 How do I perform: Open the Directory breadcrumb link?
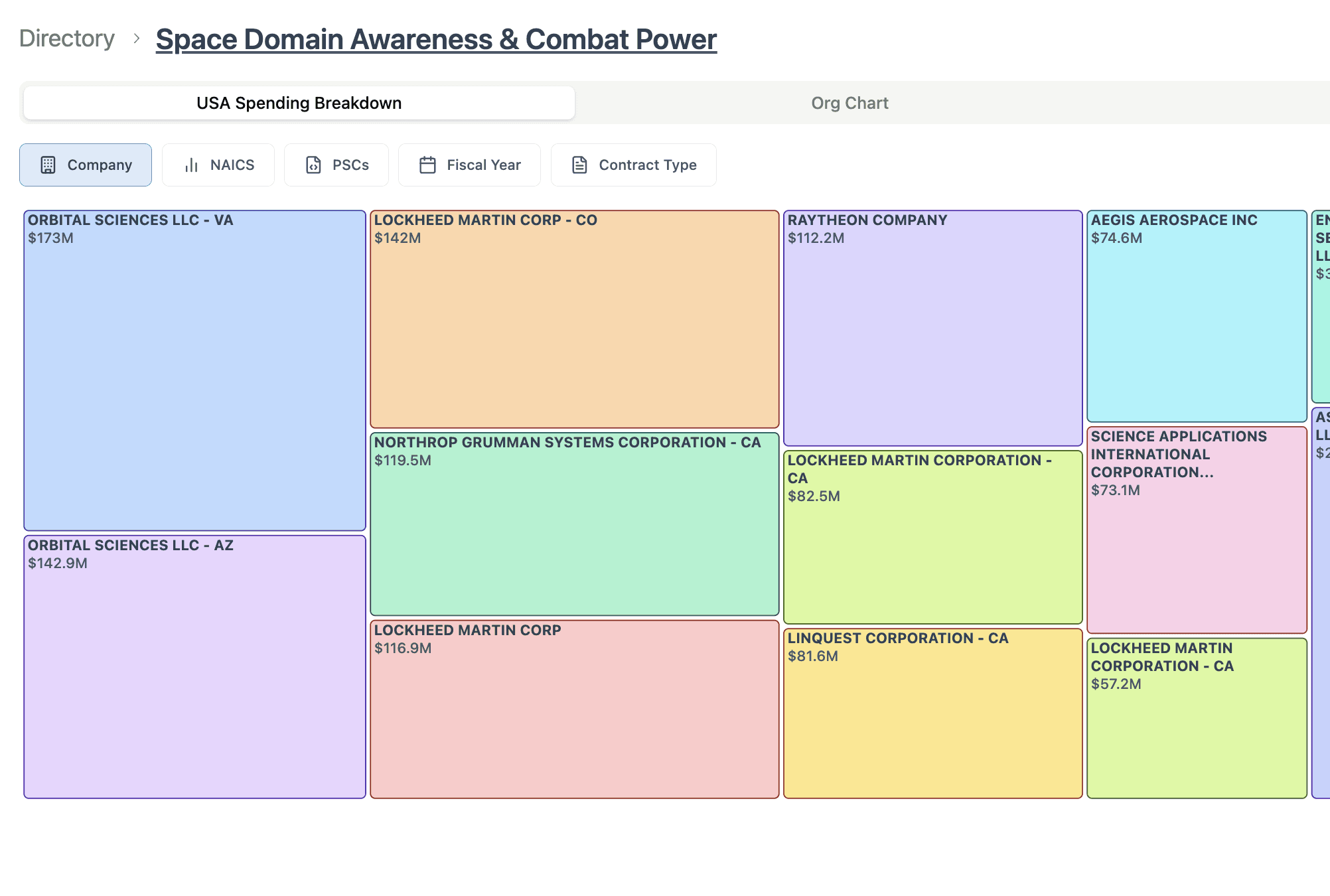pos(67,38)
